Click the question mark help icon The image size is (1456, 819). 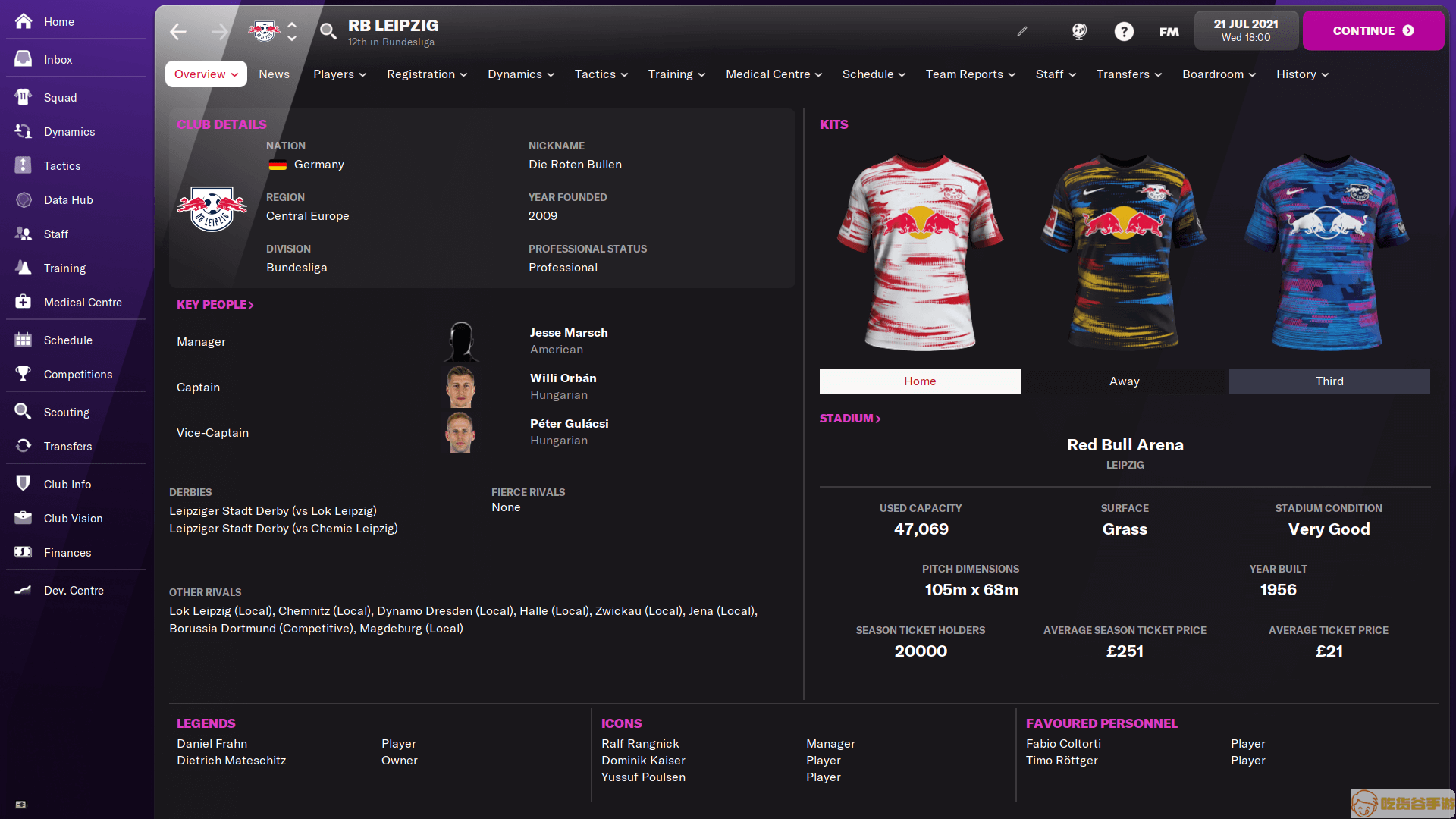tap(1123, 30)
